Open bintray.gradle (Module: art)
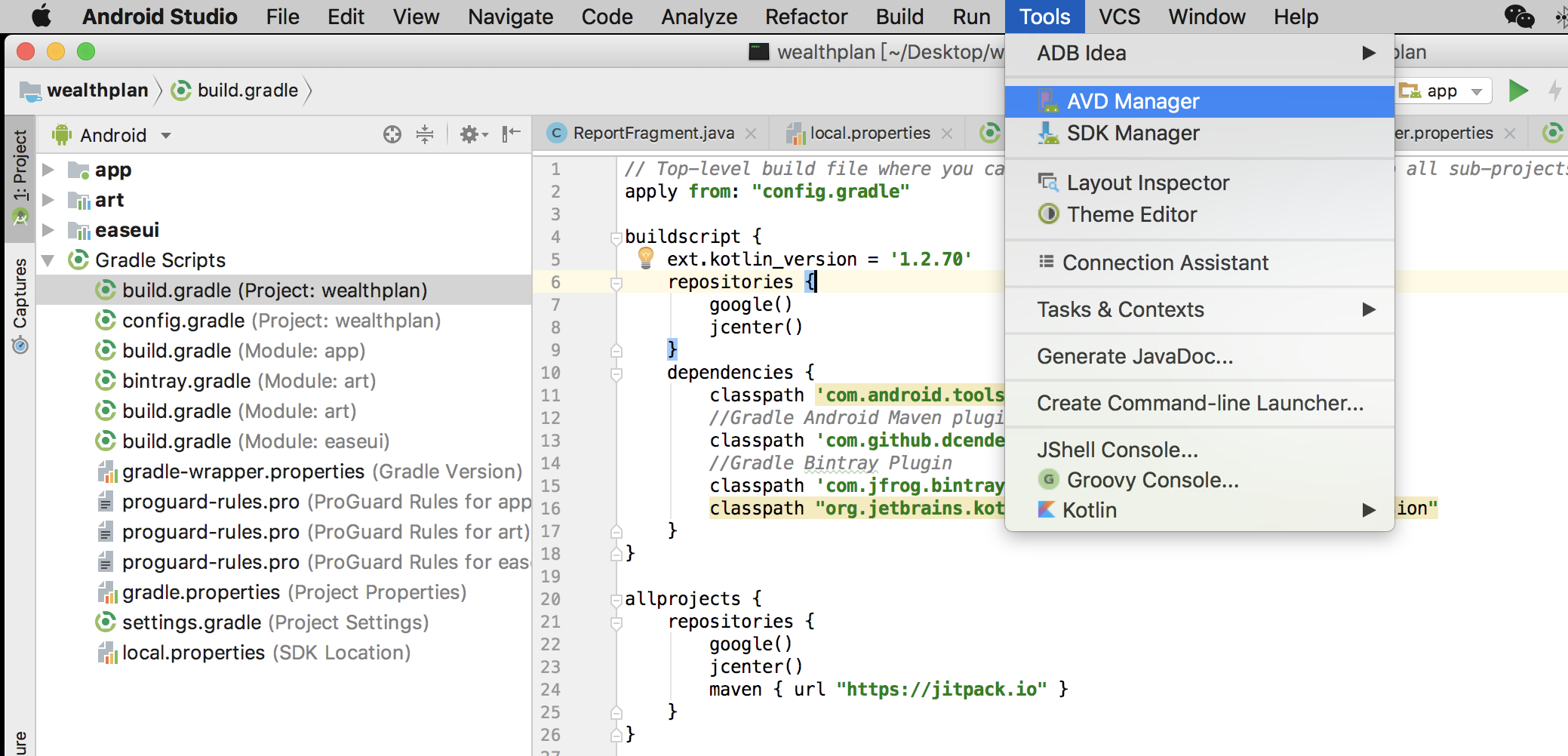The height and width of the screenshot is (756, 1568). click(284, 380)
